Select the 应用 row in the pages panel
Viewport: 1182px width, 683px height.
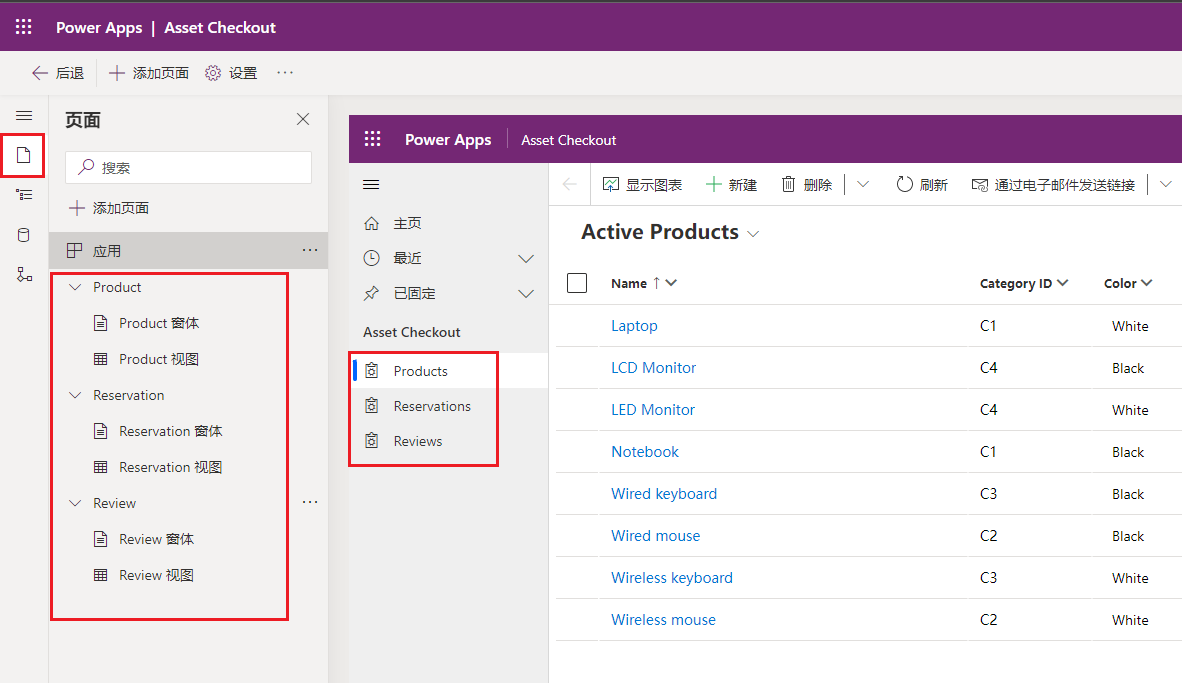tap(188, 251)
